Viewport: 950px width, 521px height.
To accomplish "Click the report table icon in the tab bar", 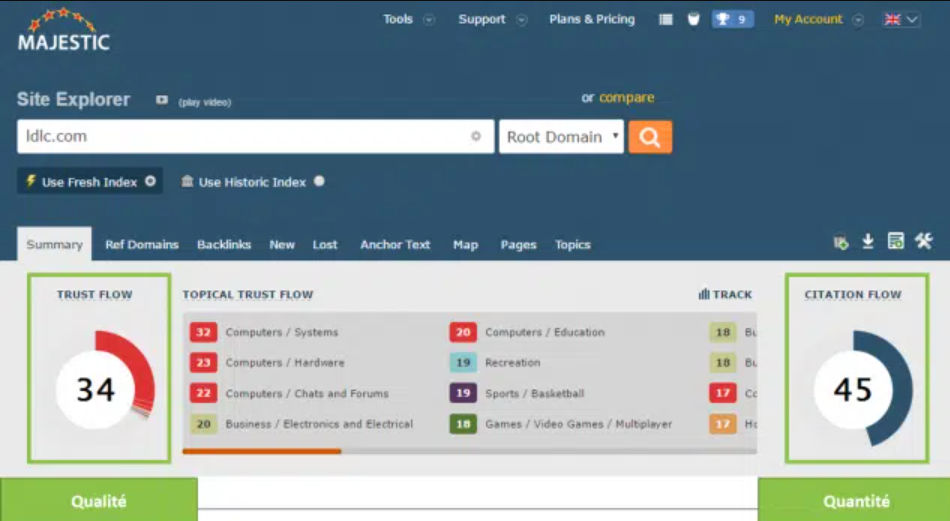I will [x=895, y=241].
